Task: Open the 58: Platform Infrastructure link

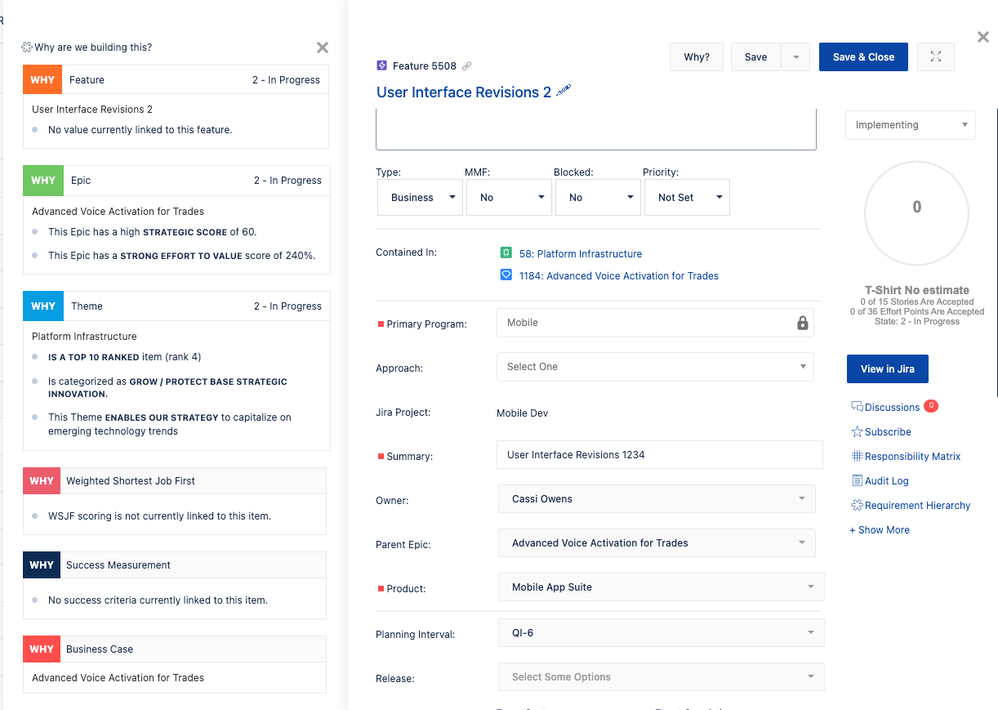Action: pyautogui.click(x=580, y=254)
